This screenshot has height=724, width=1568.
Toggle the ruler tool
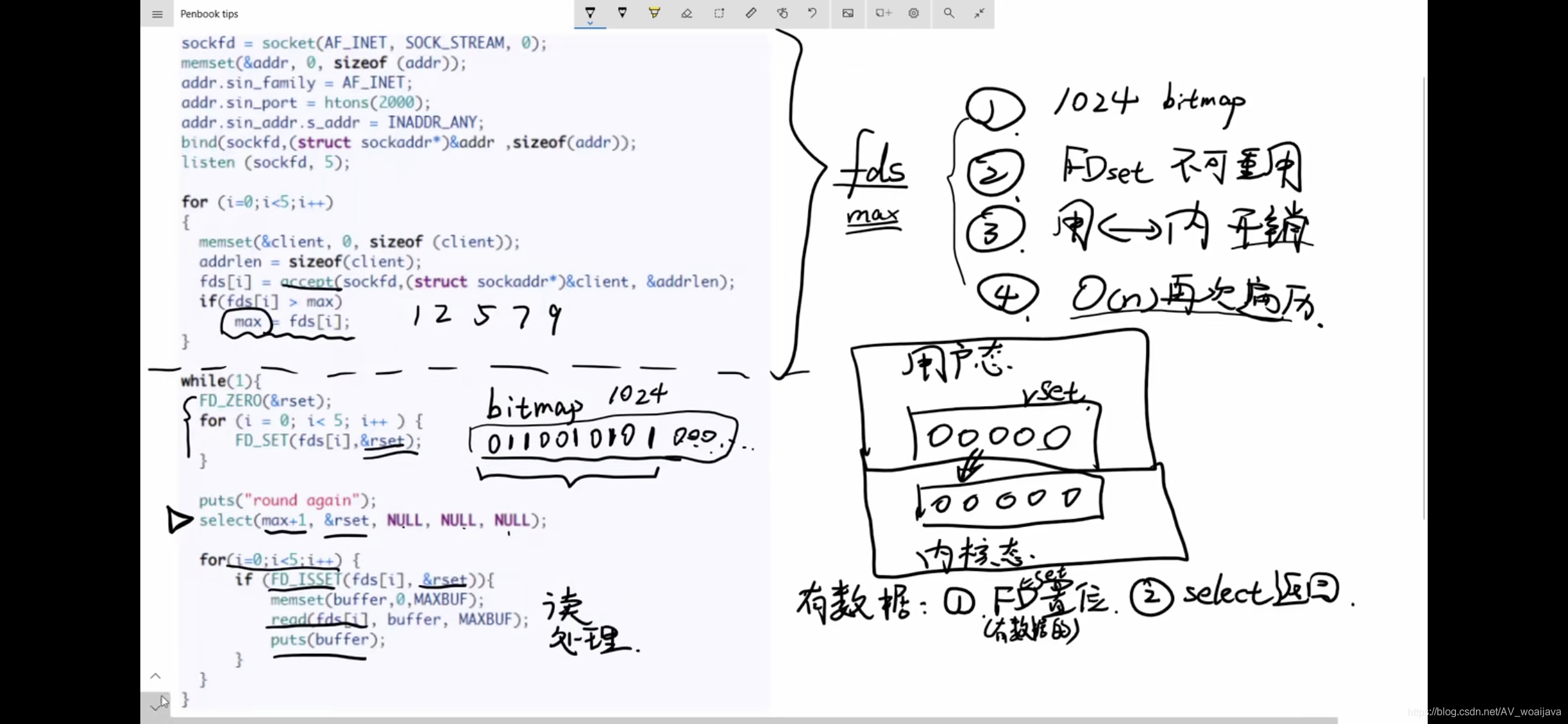pyautogui.click(x=751, y=13)
